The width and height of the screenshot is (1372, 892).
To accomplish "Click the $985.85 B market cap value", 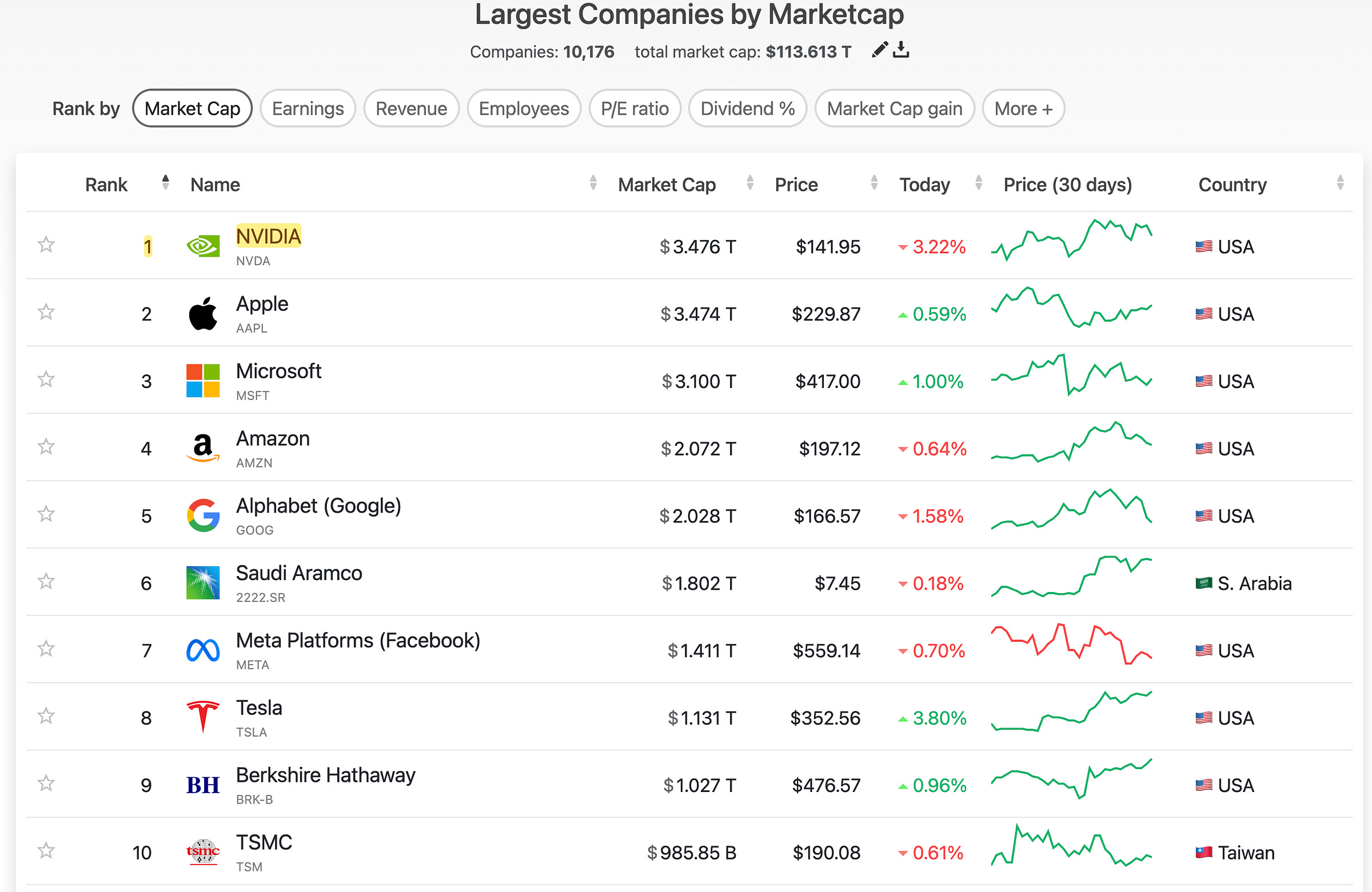I will pos(691,852).
